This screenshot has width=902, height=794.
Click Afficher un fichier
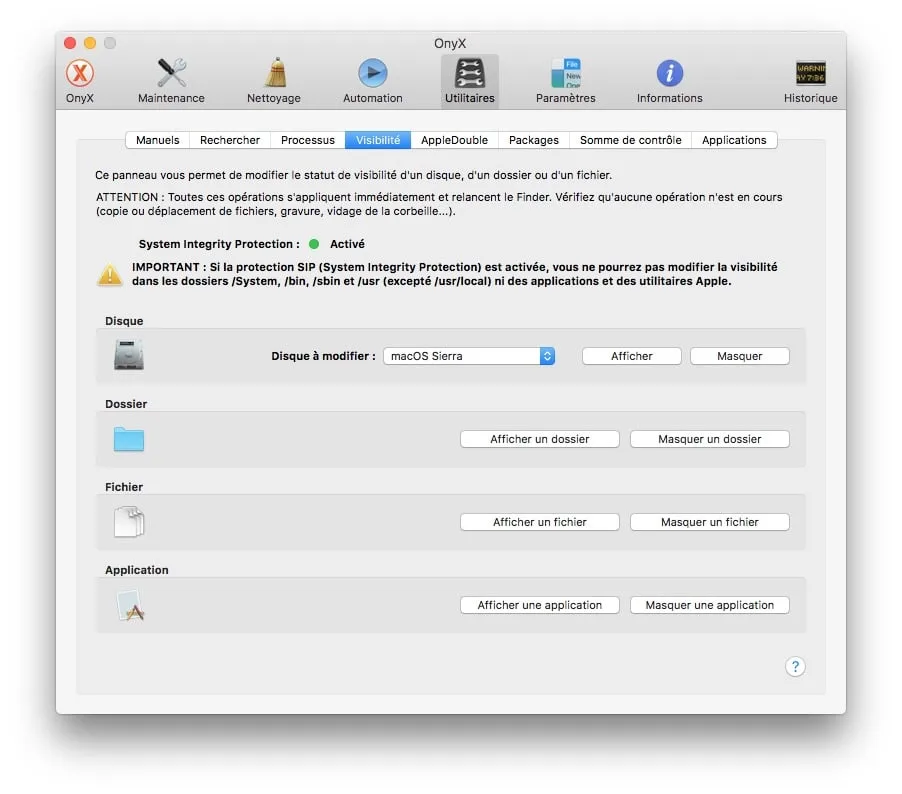(540, 522)
